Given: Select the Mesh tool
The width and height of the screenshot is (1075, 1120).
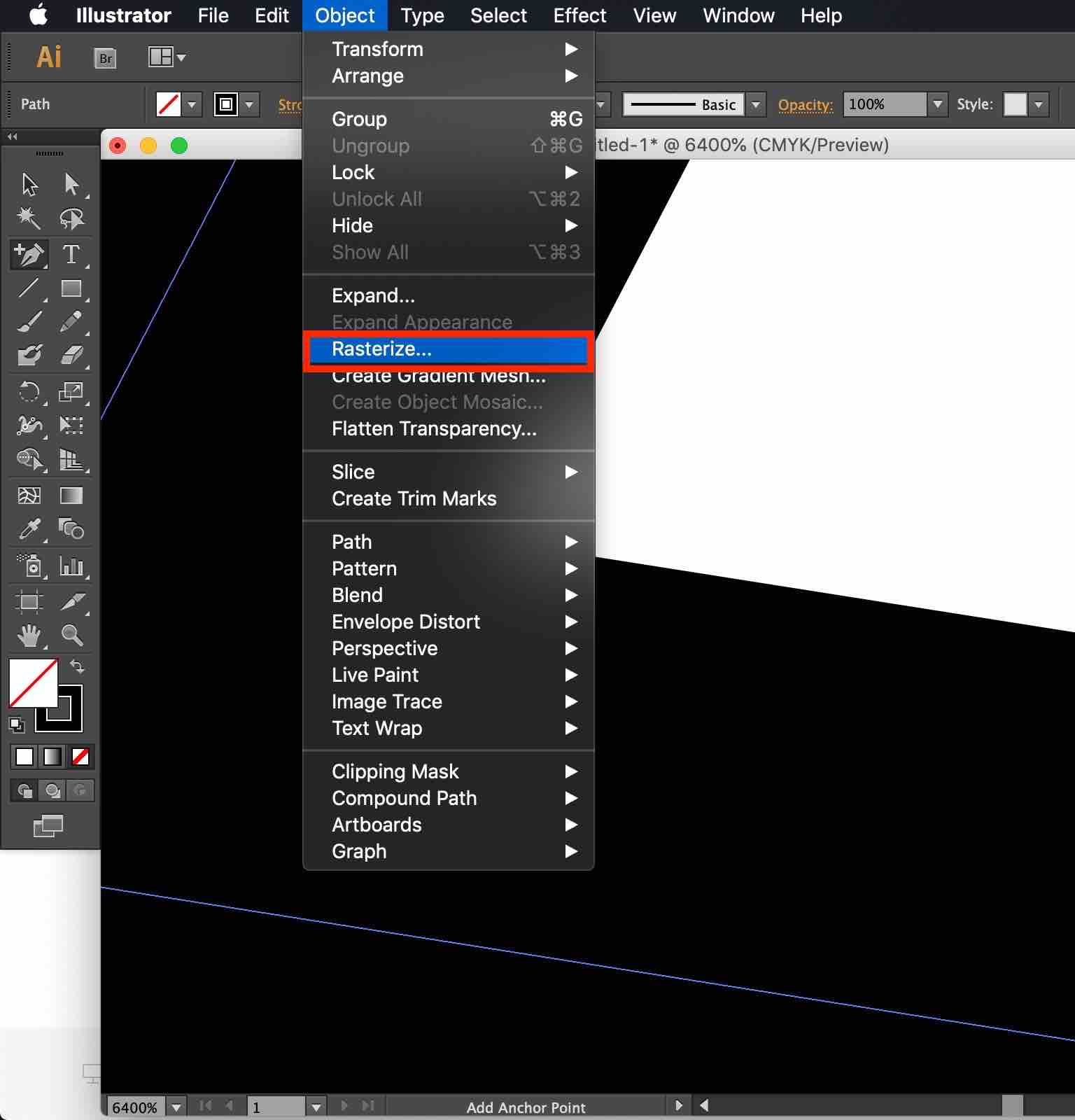Looking at the screenshot, I should (x=29, y=496).
